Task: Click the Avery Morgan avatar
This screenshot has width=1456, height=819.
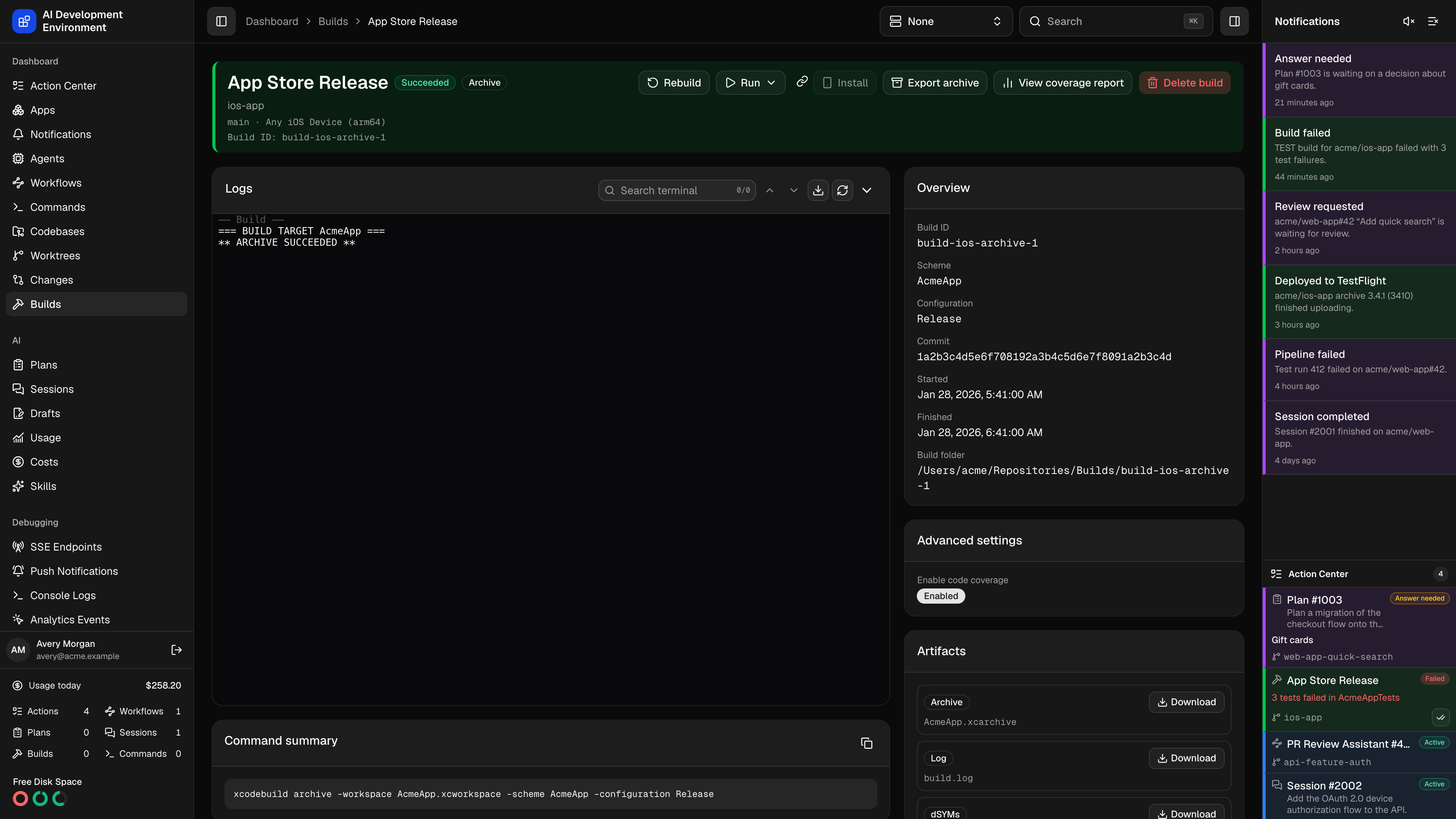Action: tap(18, 650)
